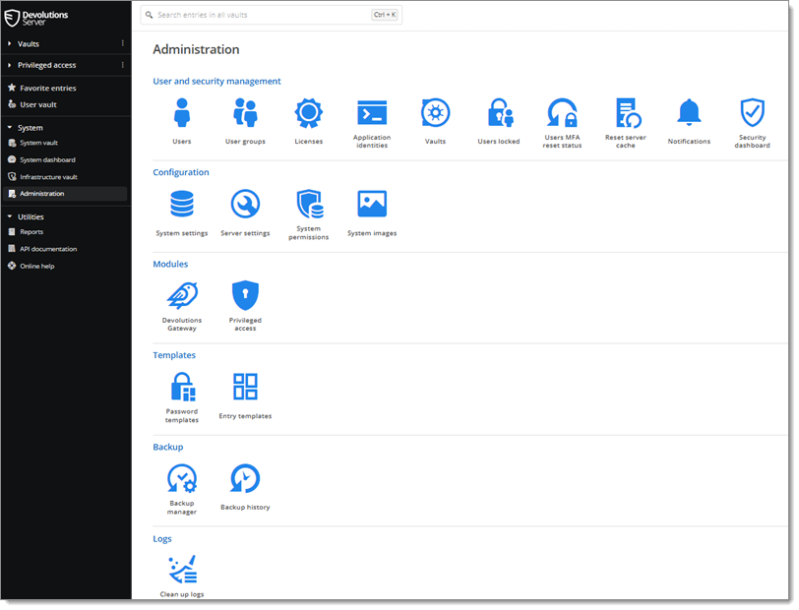This screenshot has width=799, height=610.
Task: Click the Reset server cache icon
Action: point(627,113)
